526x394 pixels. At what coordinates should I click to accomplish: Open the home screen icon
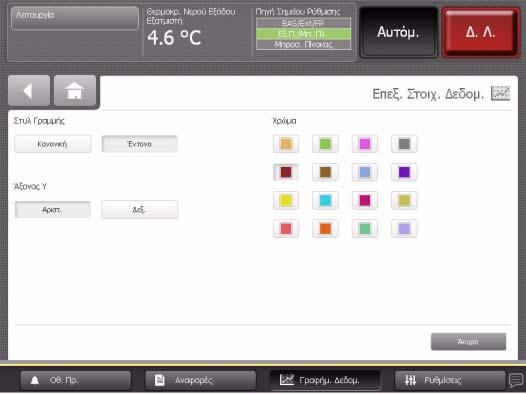click(x=75, y=91)
